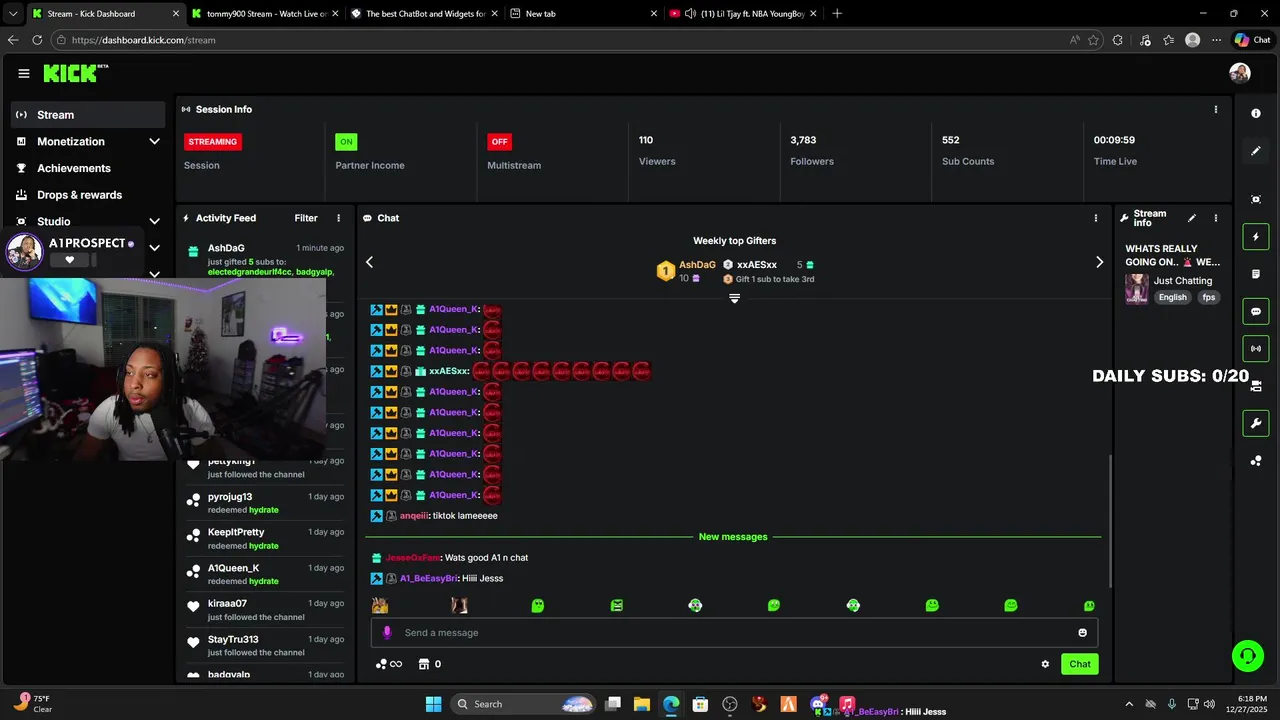The image size is (1280, 720).
Task: Select the Just Chatting category thumbnail
Action: pyautogui.click(x=1137, y=289)
